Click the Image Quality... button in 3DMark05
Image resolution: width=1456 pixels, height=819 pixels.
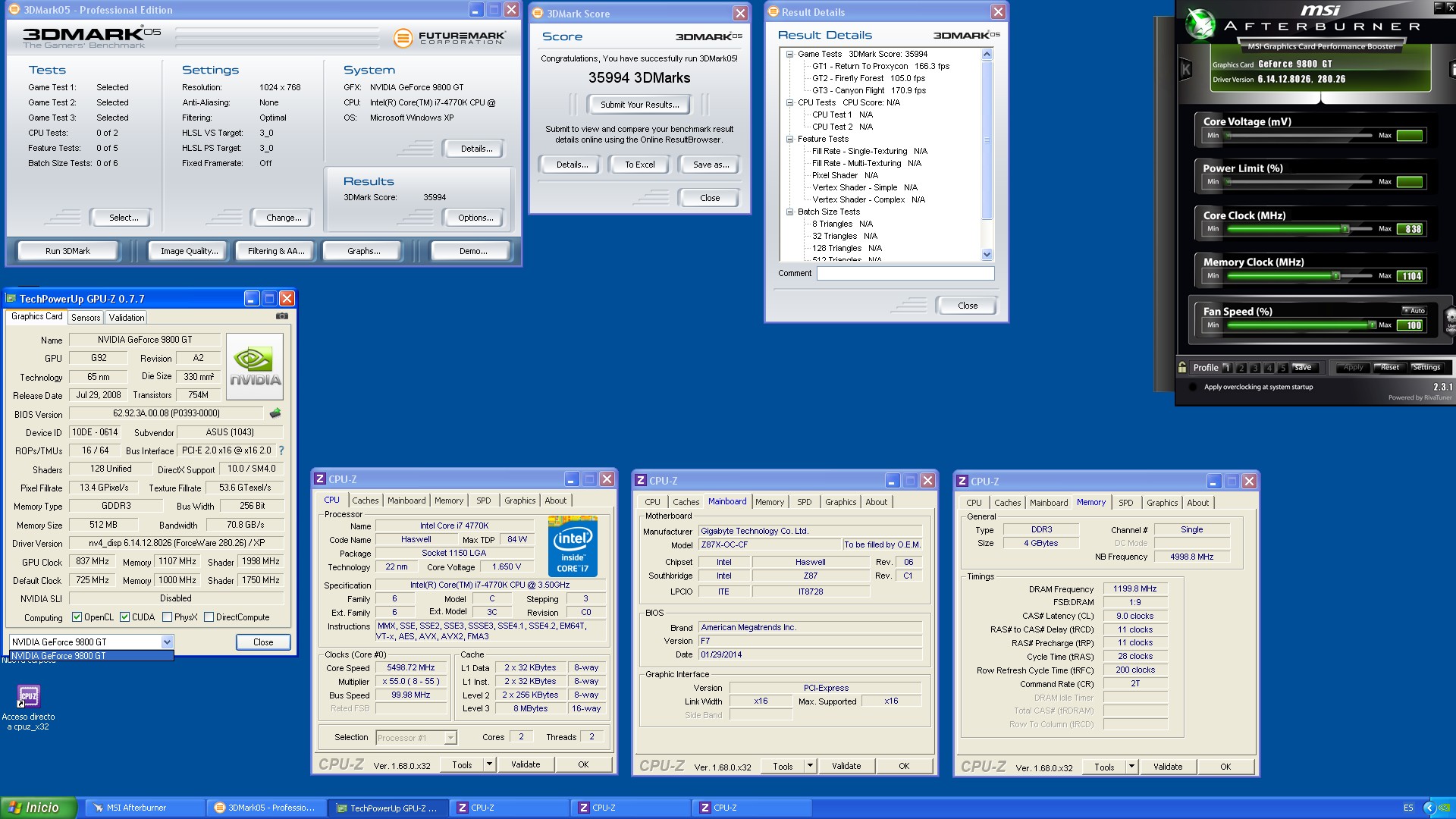[189, 251]
